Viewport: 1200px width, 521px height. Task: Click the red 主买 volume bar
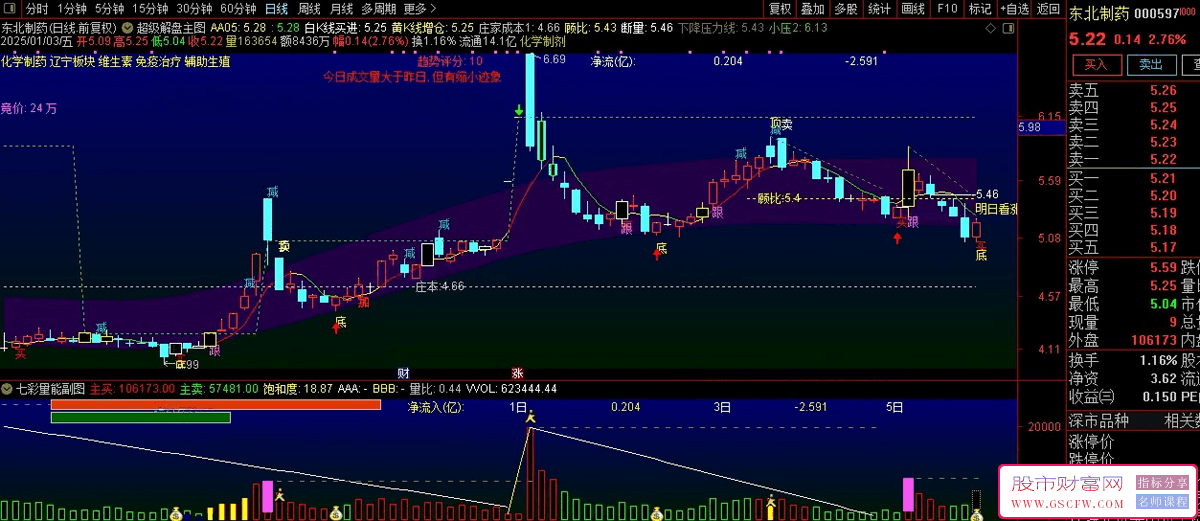(215, 405)
